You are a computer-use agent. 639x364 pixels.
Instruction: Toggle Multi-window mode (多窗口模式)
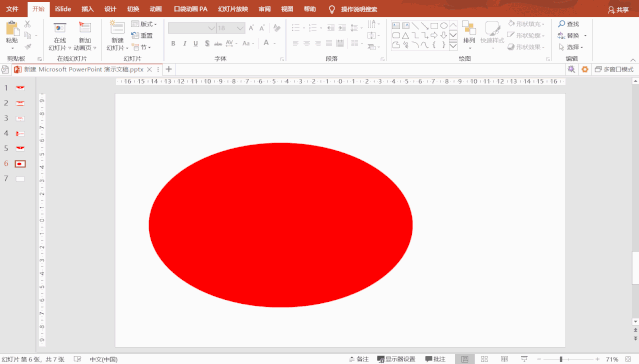(x=614, y=69)
